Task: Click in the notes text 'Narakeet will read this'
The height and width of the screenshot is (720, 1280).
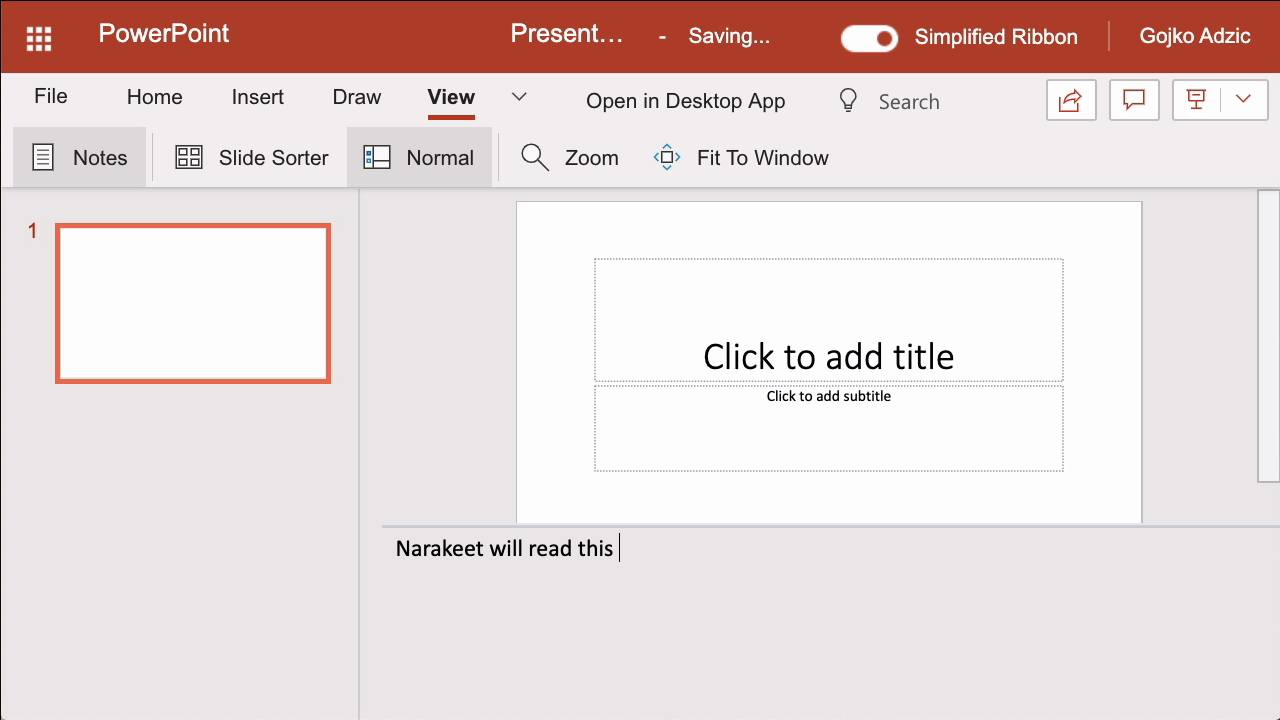Action: (x=504, y=548)
